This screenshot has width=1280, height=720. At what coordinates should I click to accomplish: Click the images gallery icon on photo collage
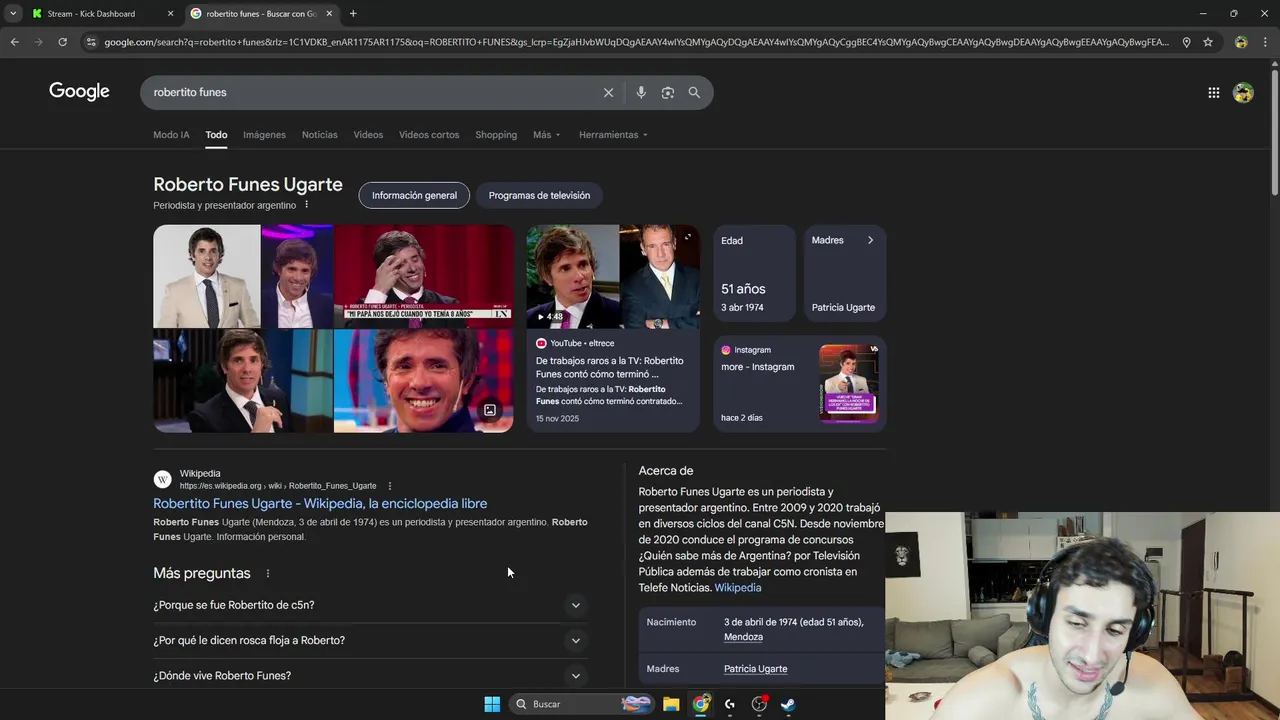point(490,410)
